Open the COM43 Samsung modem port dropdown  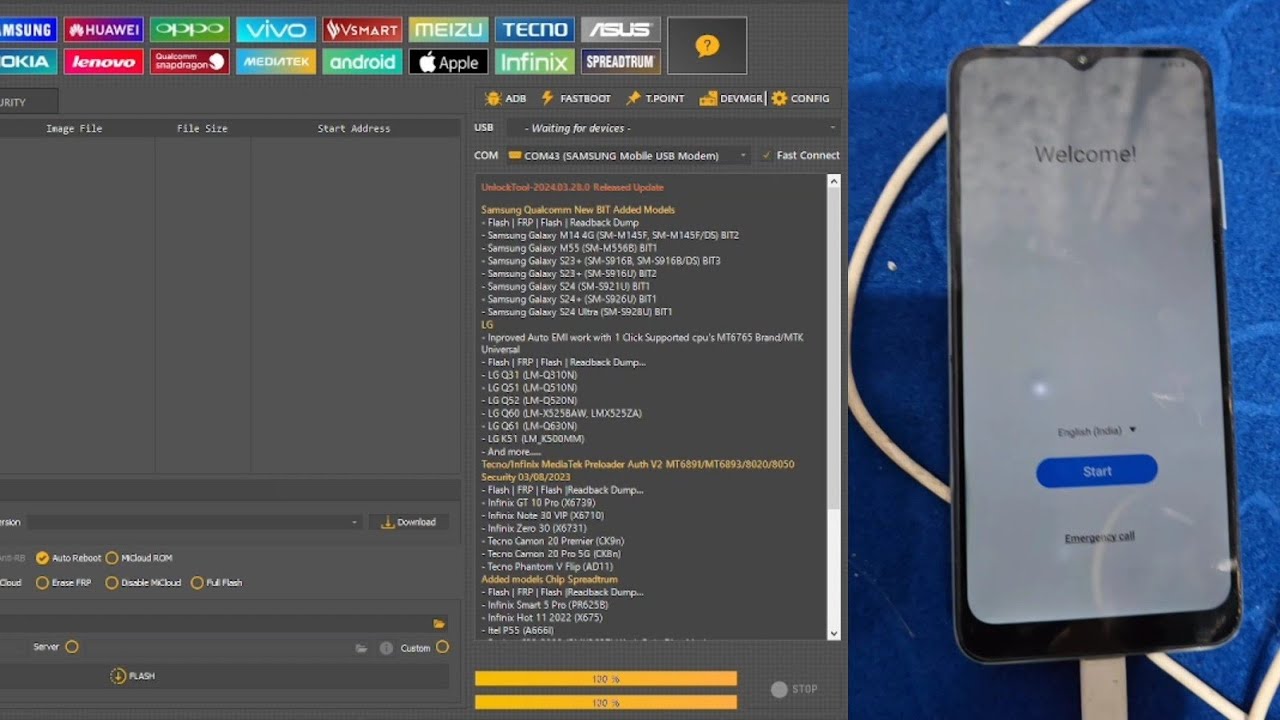pyautogui.click(x=627, y=155)
